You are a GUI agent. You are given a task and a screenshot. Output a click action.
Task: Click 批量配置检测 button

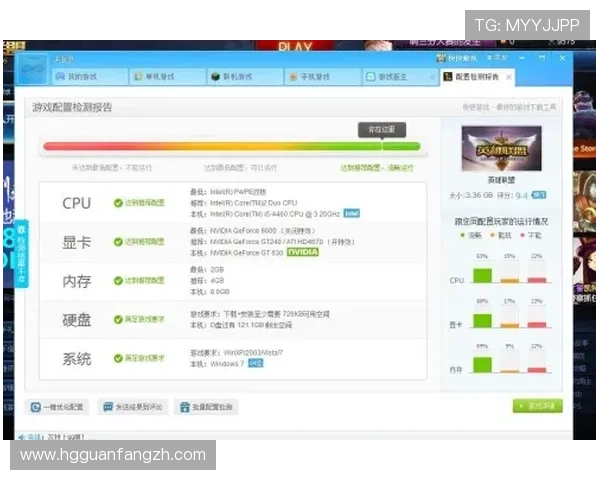click(207, 407)
